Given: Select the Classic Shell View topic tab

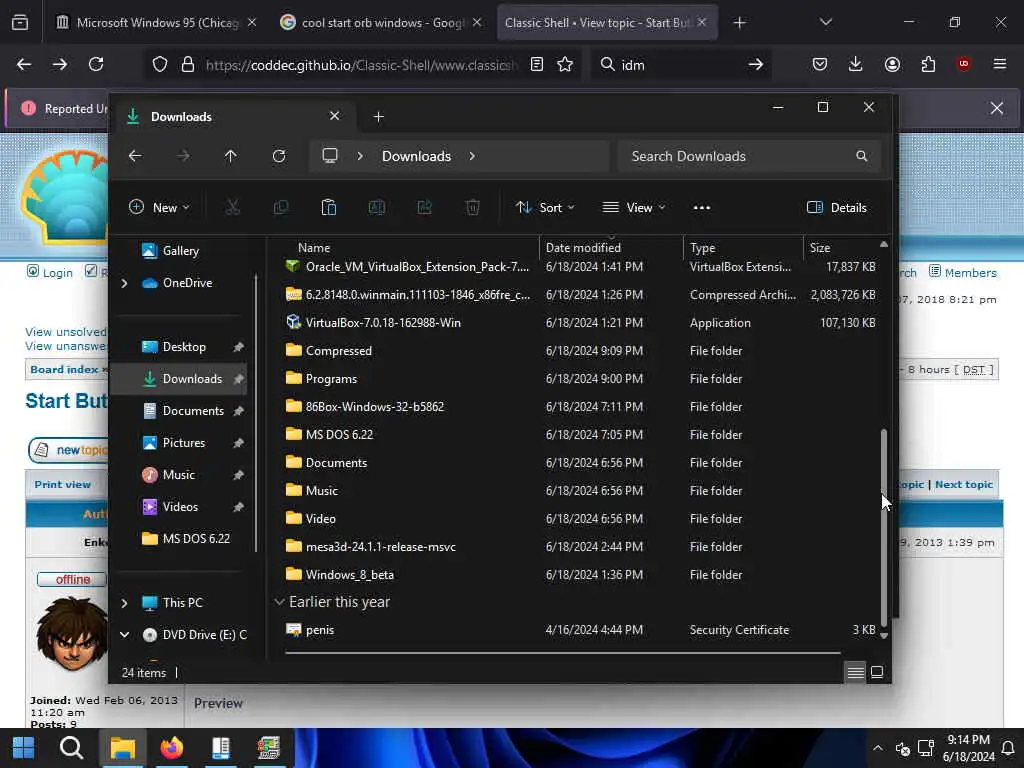Looking at the screenshot, I should [607, 23].
